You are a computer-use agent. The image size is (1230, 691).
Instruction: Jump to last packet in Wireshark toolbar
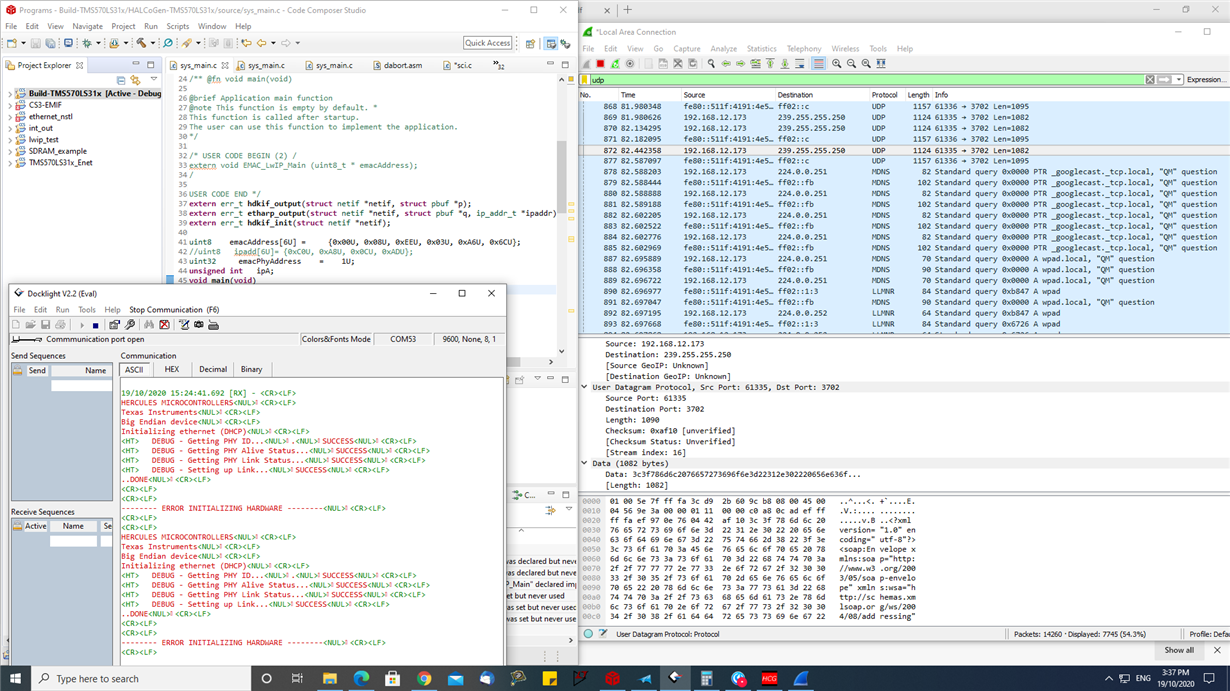coord(785,63)
